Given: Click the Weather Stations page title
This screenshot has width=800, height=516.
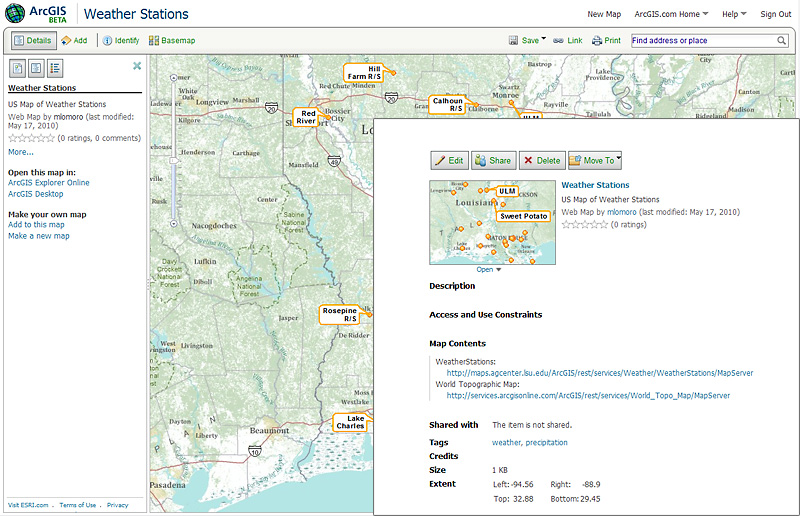Looking at the screenshot, I should [x=136, y=14].
